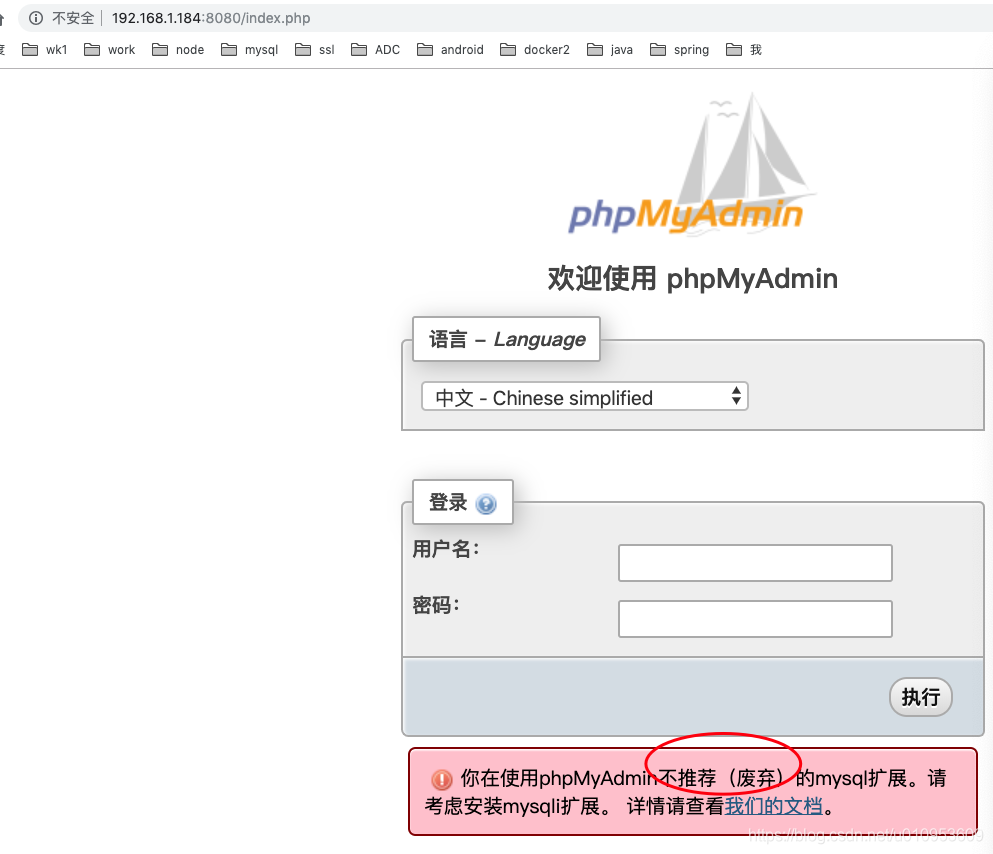The image size is (993, 854).
Task: Click the site info icon in address bar
Action: coord(36,18)
